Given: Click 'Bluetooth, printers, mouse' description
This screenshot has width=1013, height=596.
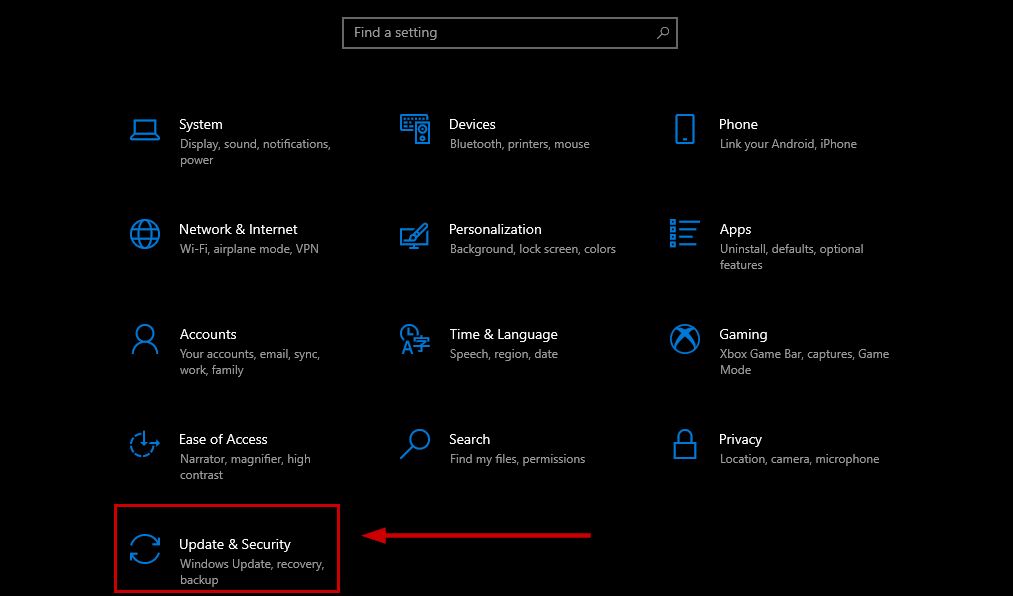Looking at the screenshot, I should pyautogui.click(x=519, y=144).
